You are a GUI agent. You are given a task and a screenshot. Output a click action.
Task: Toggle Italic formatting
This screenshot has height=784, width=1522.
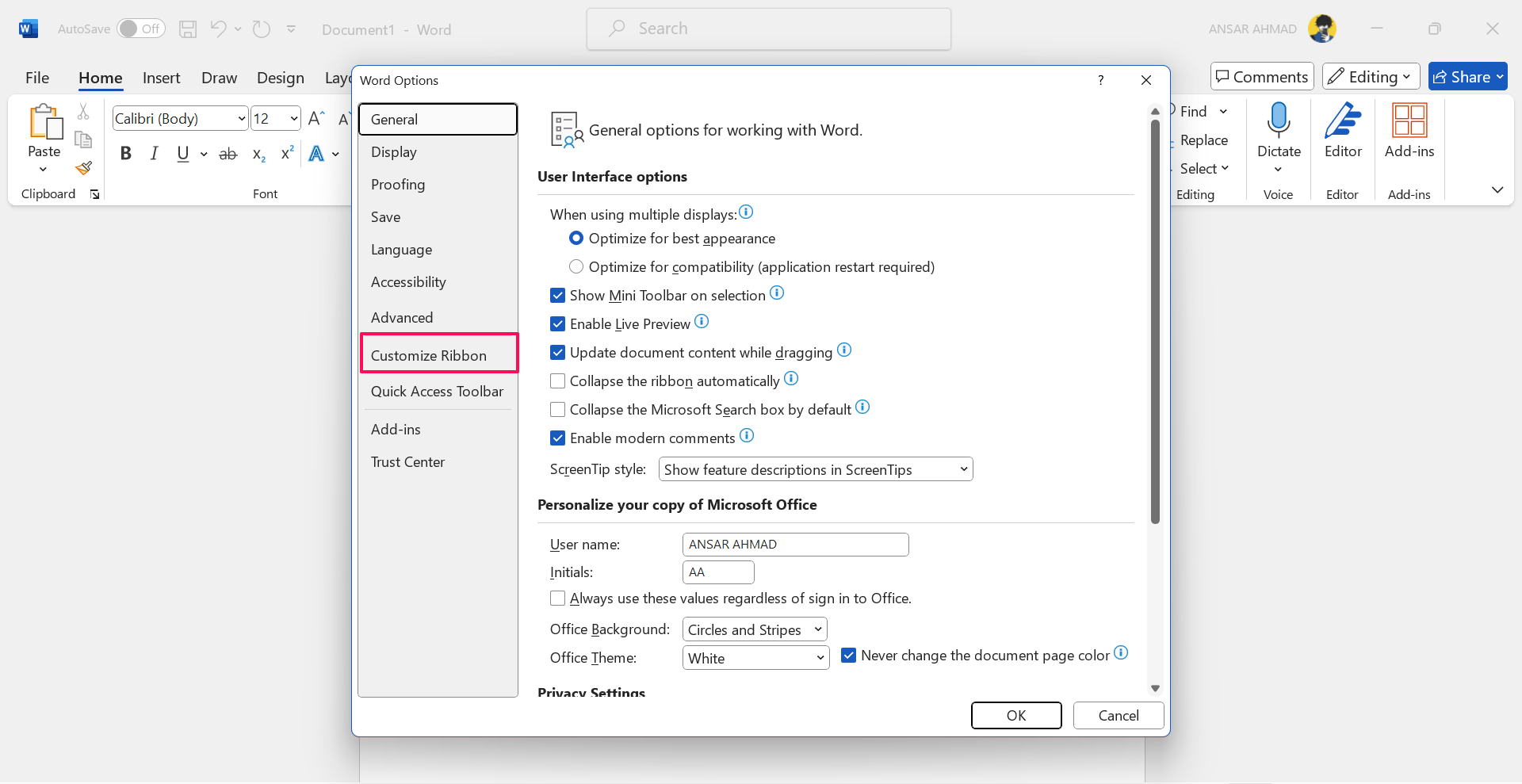click(154, 154)
